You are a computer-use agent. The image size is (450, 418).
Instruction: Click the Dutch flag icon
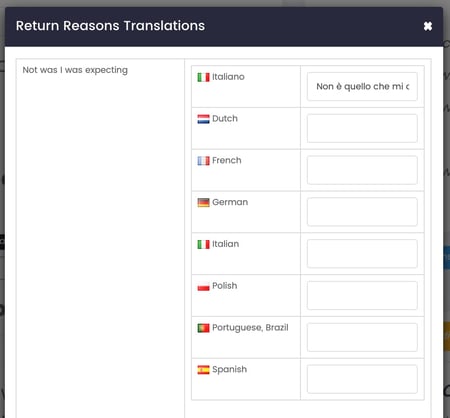203,119
